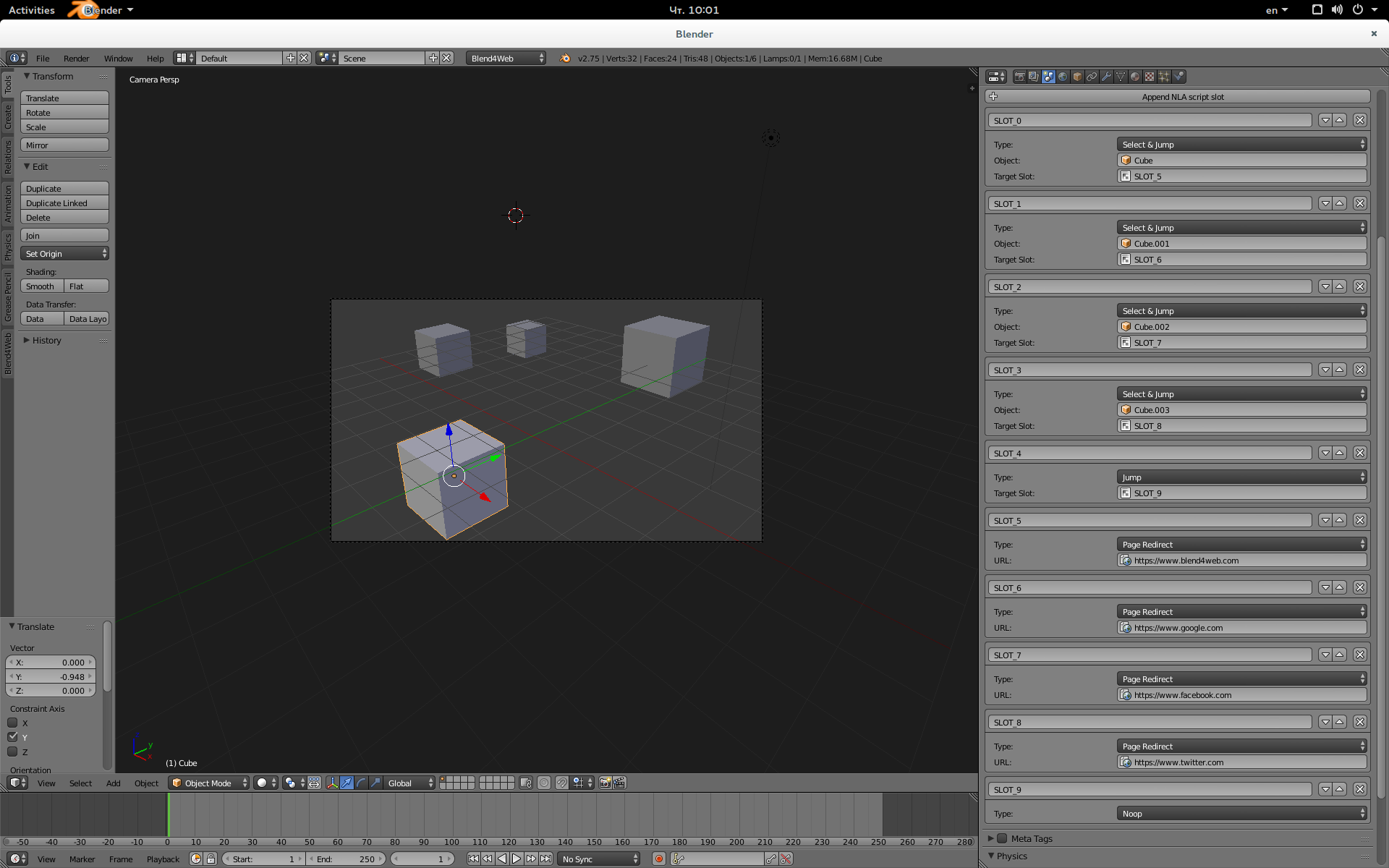Open the Texture checkerboard tab
Screen dimensions: 1389x868
click(1150, 77)
